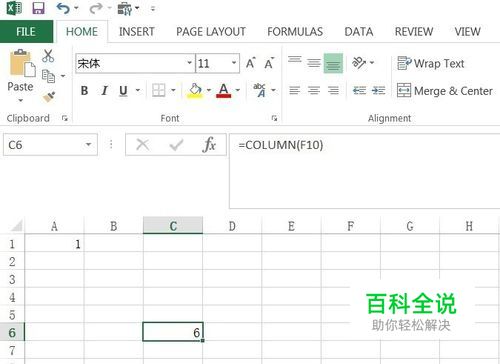Click the Save icon in quick access toolbar
Viewport: 500px width, 364px height.
coord(38,8)
